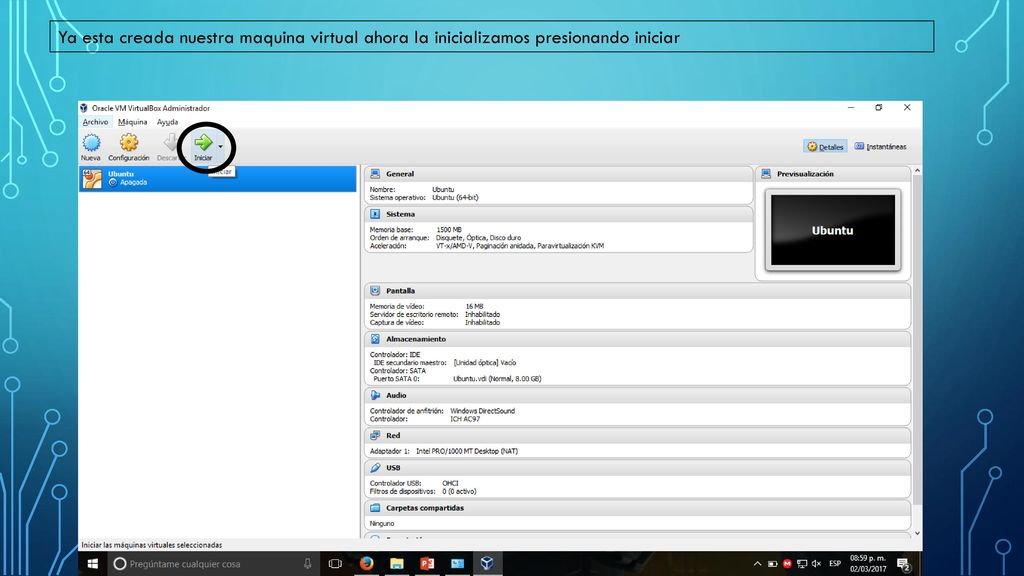
Task: Open the Almacenamiento section header
Action: point(637,339)
